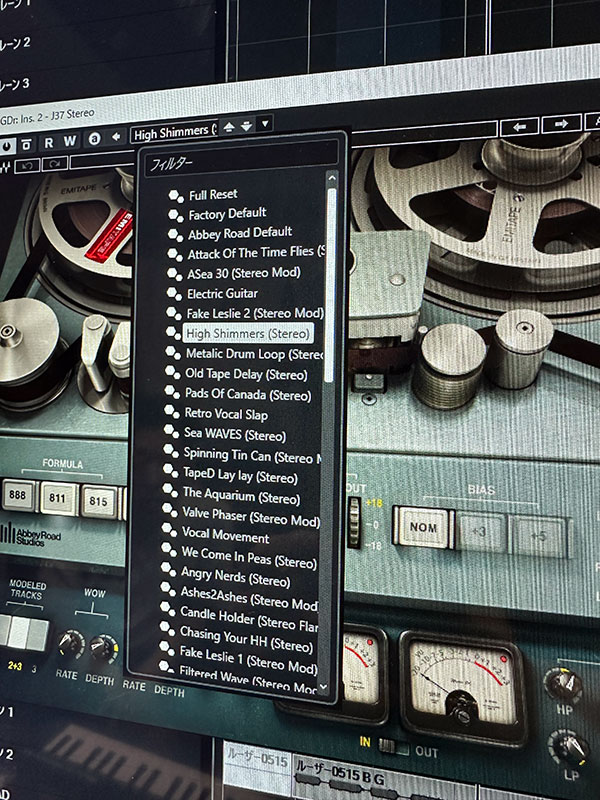Select tape formula 815 button
The width and height of the screenshot is (600, 800).
pos(99,501)
